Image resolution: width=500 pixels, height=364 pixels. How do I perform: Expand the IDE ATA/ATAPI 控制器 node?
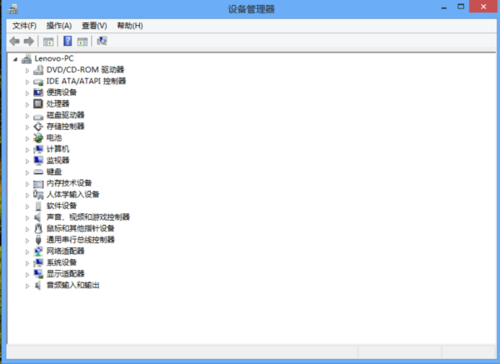27,82
